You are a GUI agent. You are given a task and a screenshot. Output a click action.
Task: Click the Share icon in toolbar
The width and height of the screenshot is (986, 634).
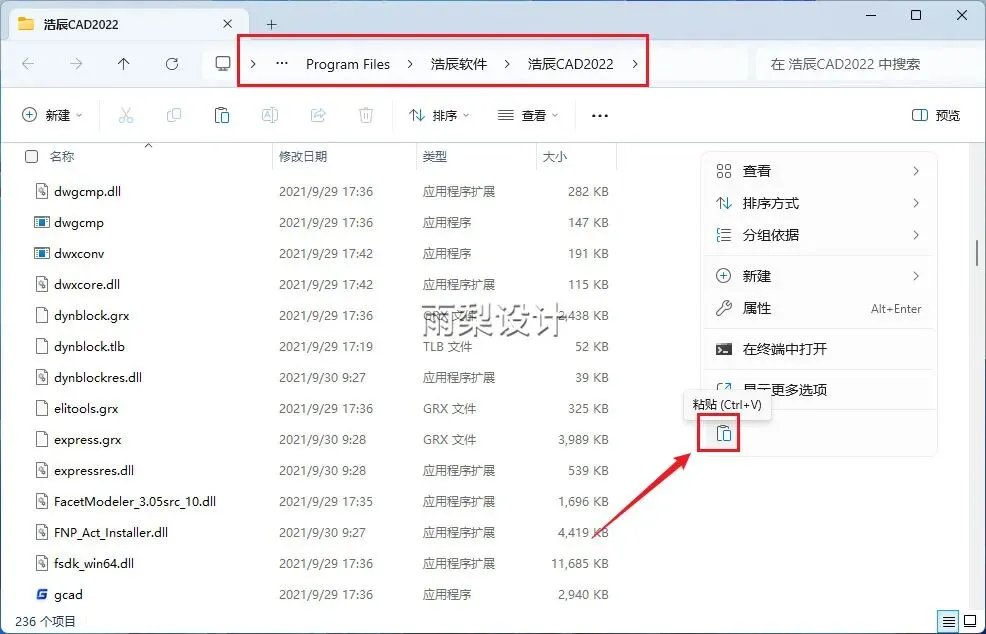318,115
